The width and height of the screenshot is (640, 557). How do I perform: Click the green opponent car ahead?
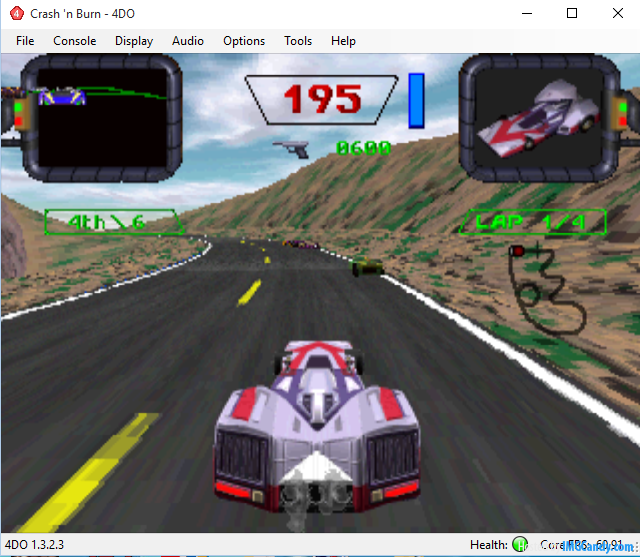pyautogui.click(x=368, y=267)
